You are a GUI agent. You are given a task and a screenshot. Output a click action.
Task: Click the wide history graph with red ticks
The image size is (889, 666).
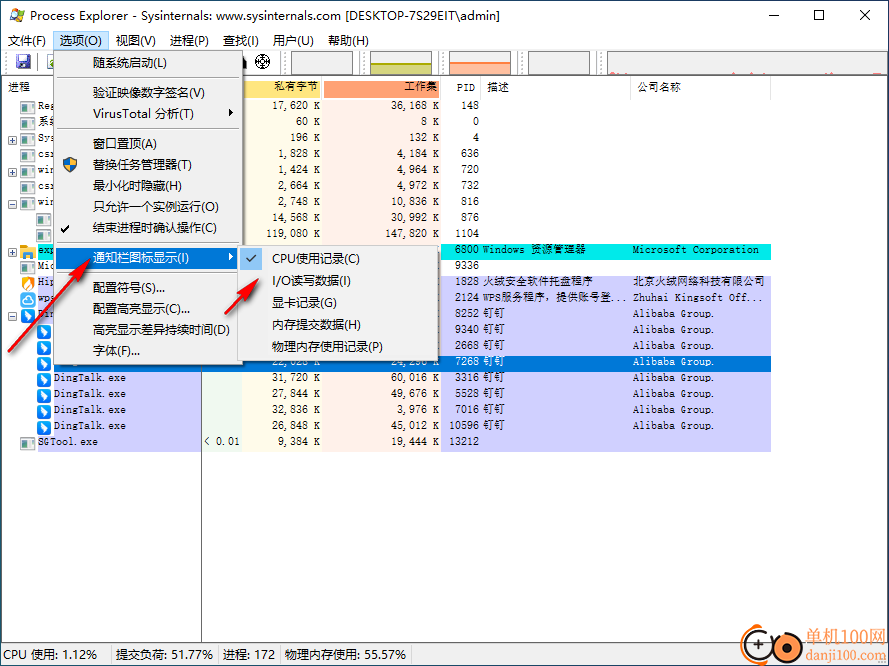pyautogui.click(x=746, y=63)
